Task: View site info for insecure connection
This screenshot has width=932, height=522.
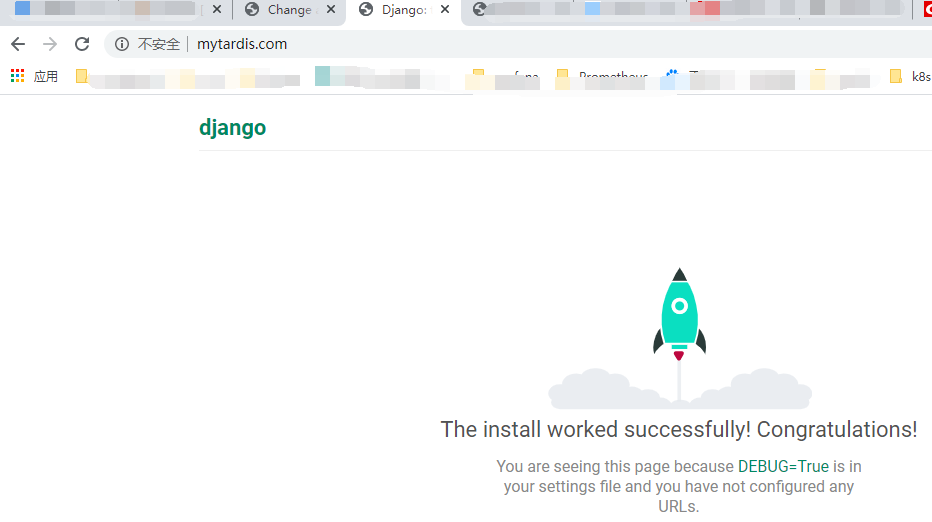Action: [122, 44]
